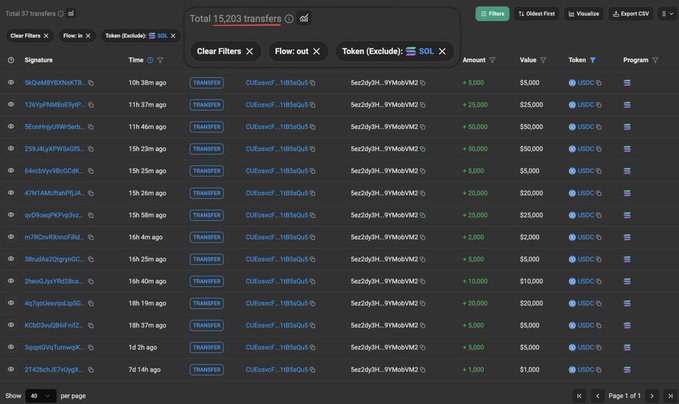
Task: Toggle eye icon on the 16h 4m ago row
Action: tap(11, 237)
